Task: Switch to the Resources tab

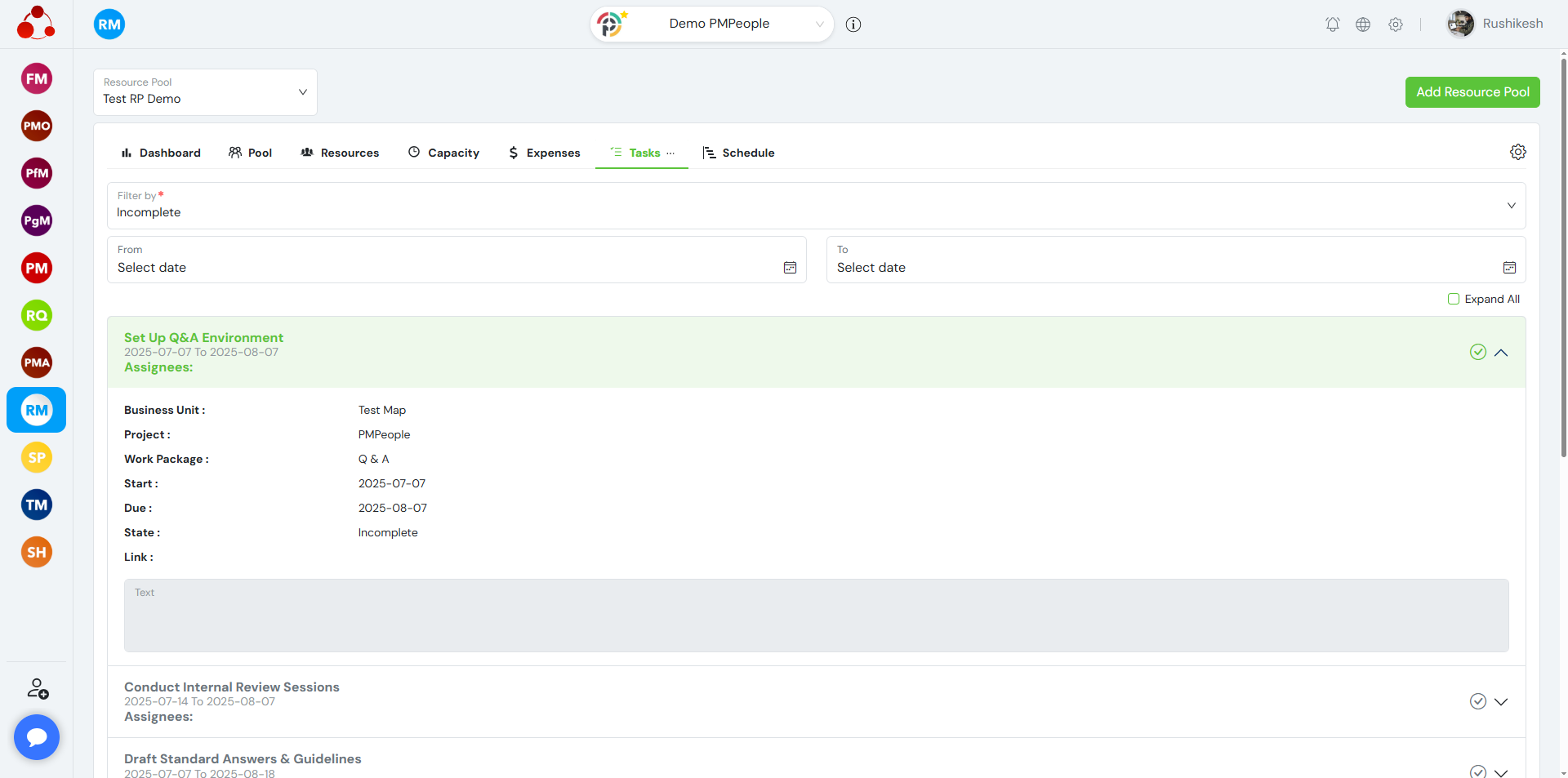Action: click(x=340, y=153)
